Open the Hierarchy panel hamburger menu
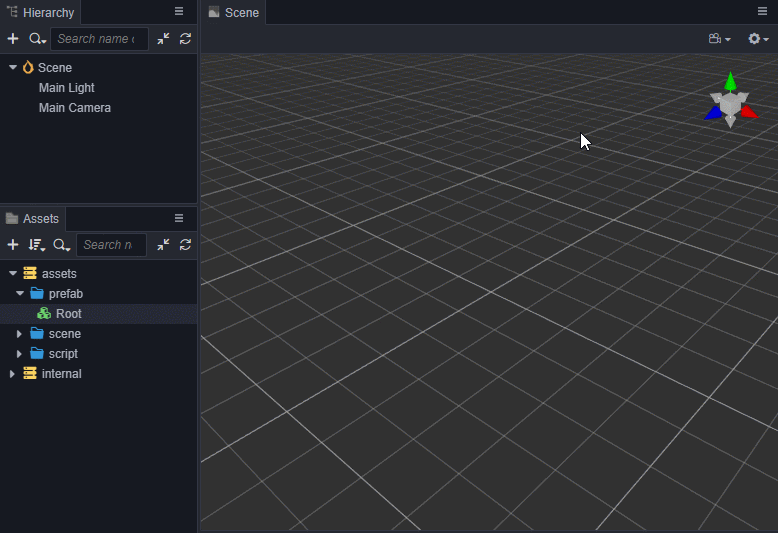Screen dimensions: 778x533 tap(179, 12)
